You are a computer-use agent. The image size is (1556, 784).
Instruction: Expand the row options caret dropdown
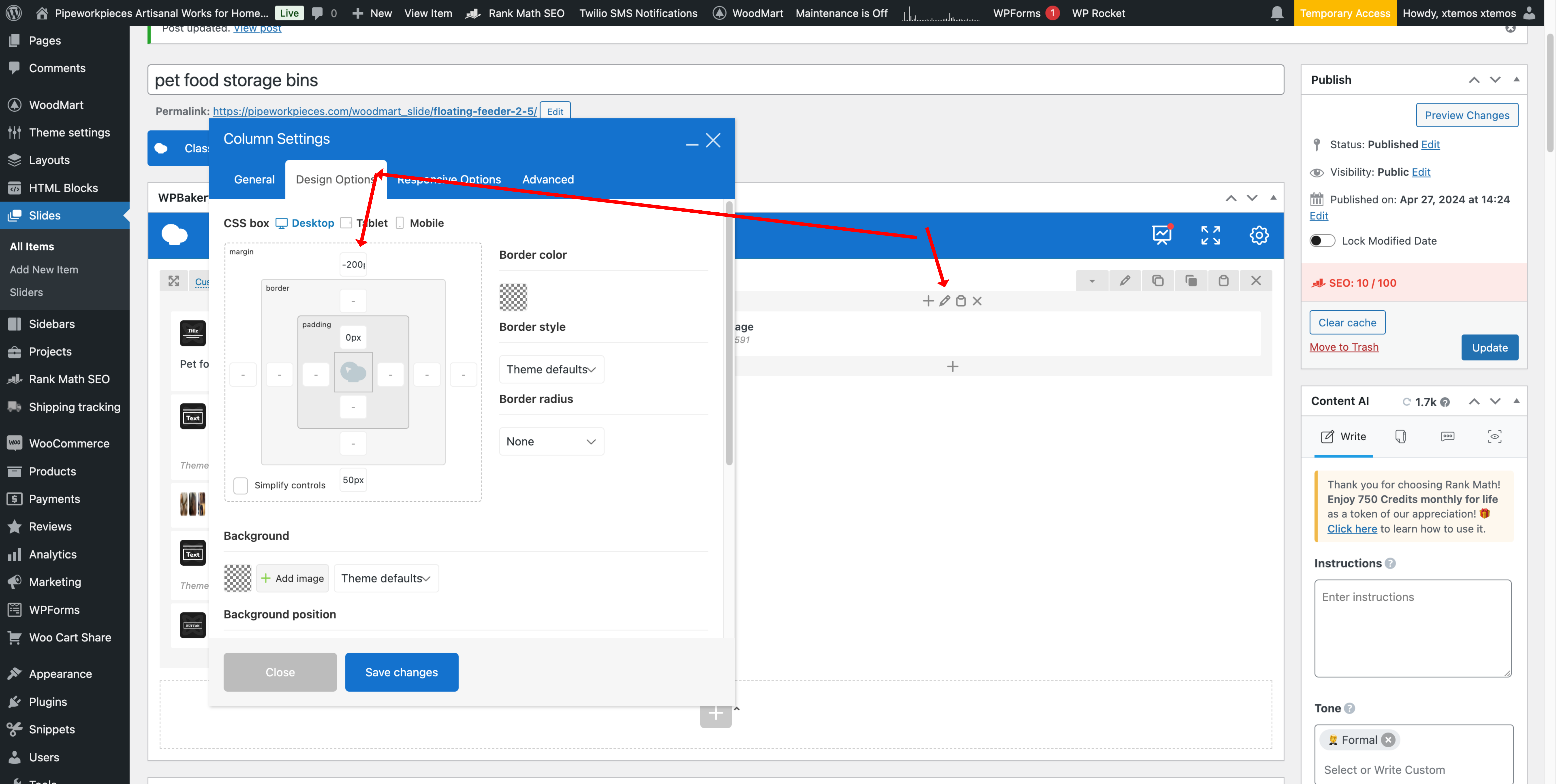coord(1092,281)
